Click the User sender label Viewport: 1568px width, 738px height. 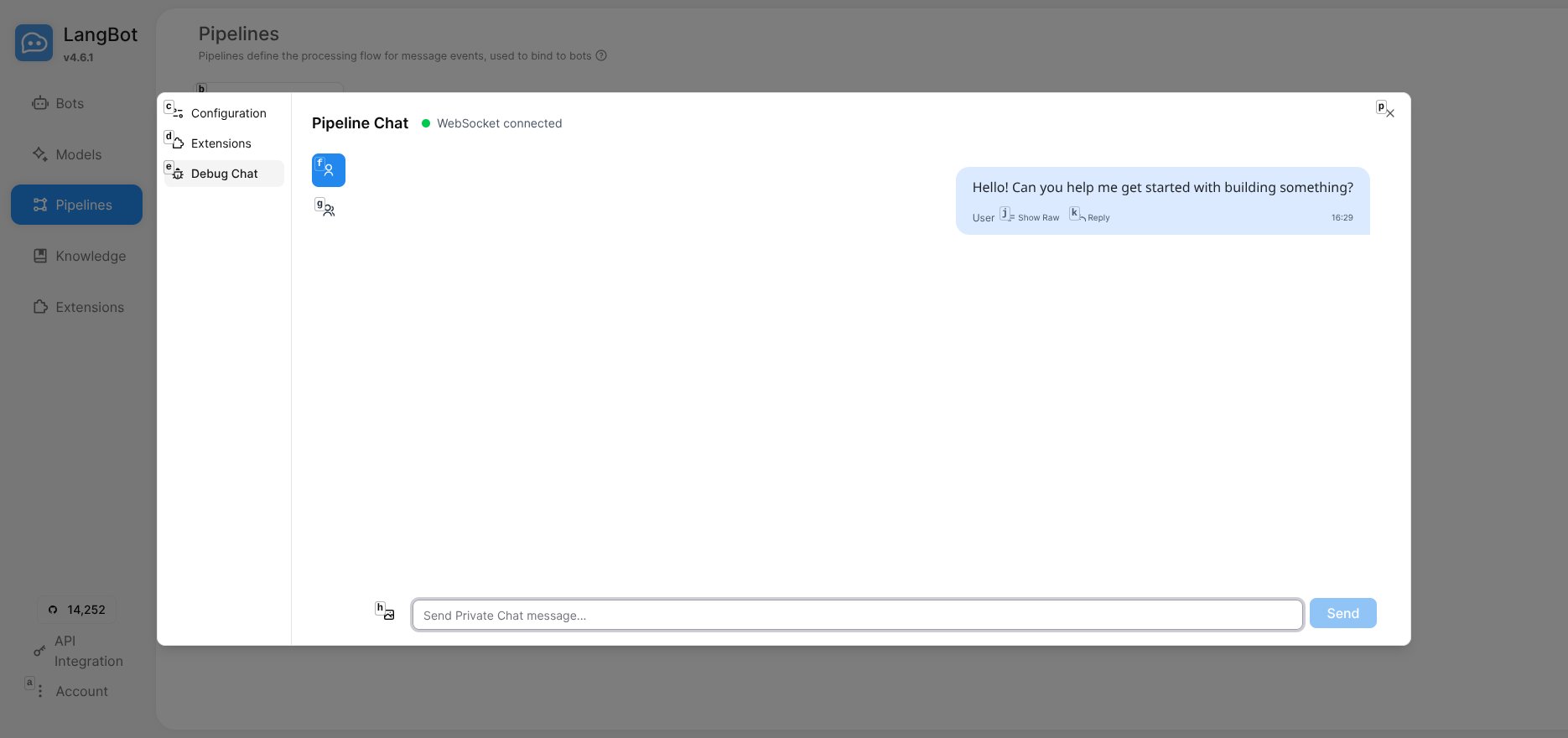pyautogui.click(x=984, y=218)
